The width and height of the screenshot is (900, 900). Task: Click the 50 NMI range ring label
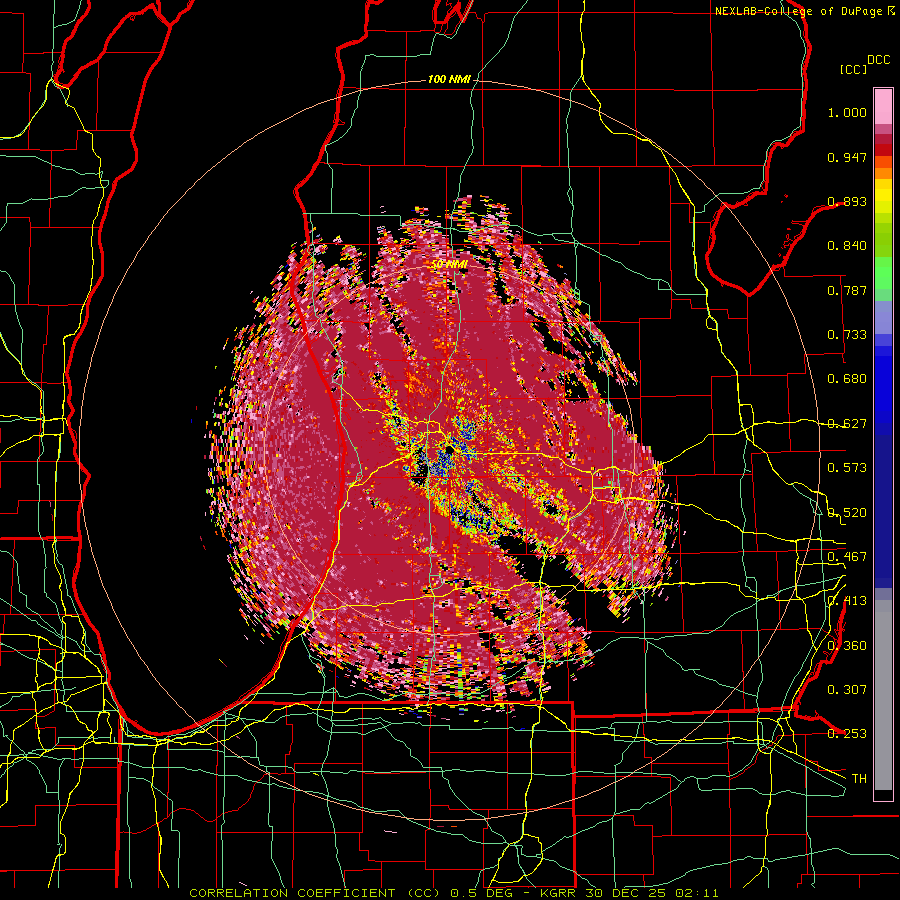[x=449, y=265]
